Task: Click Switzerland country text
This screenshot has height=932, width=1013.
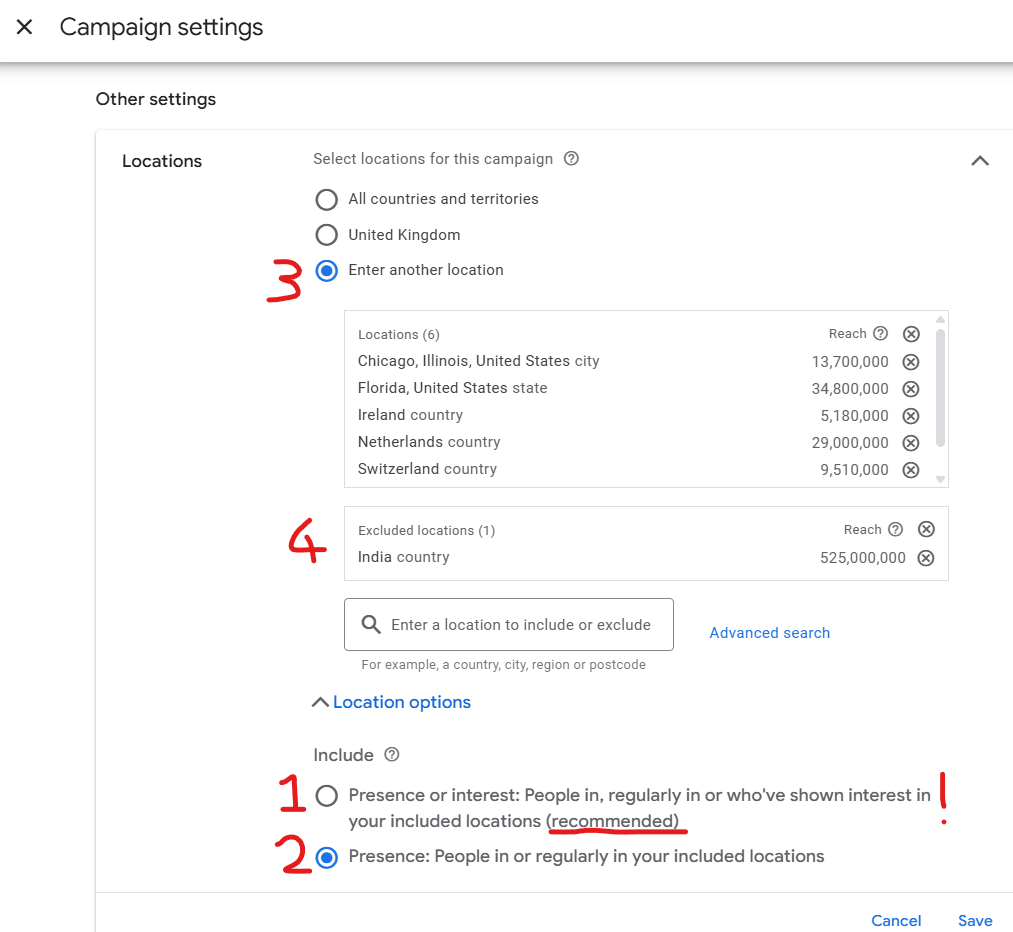Action: [427, 469]
